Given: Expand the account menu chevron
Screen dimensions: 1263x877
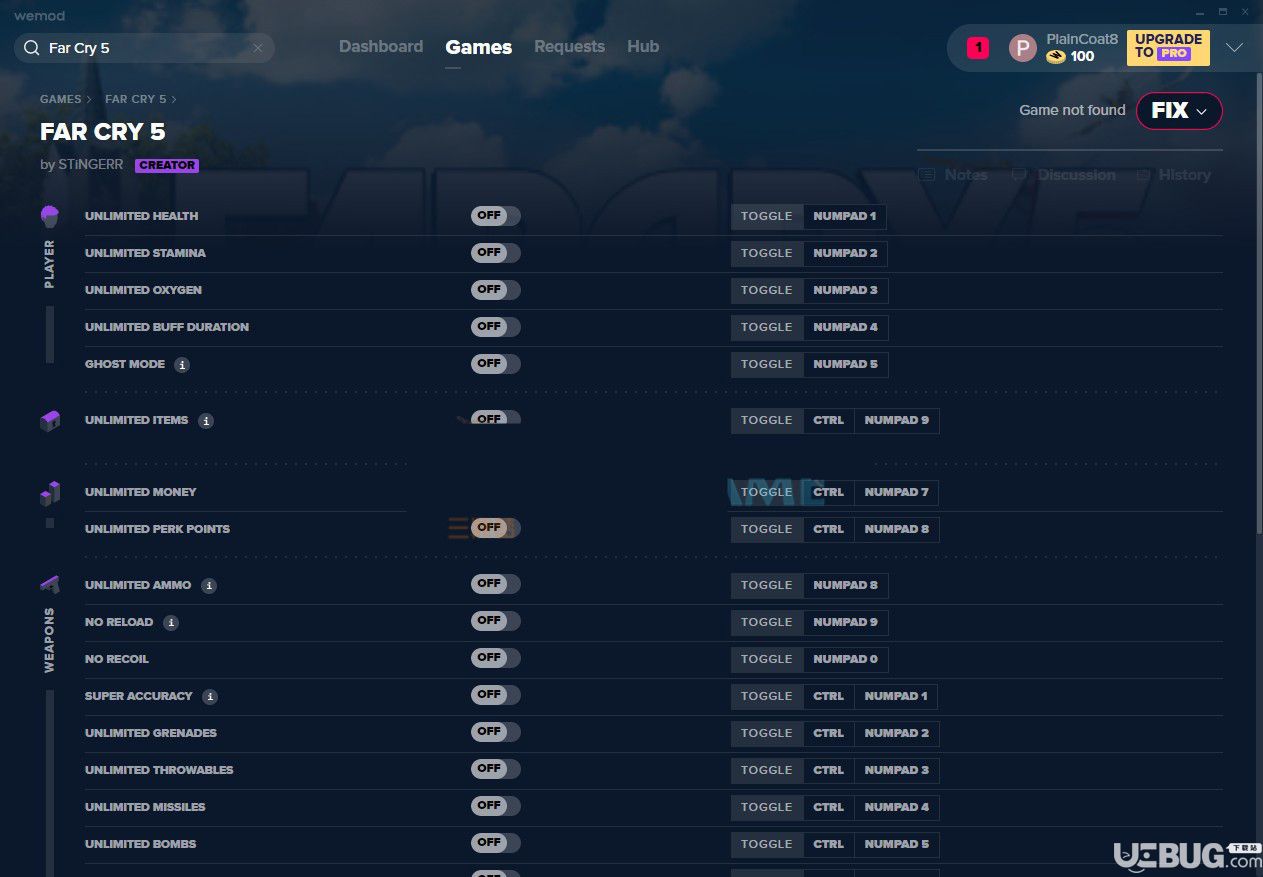Looking at the screenshot, I should click(x=1234, y=48).
